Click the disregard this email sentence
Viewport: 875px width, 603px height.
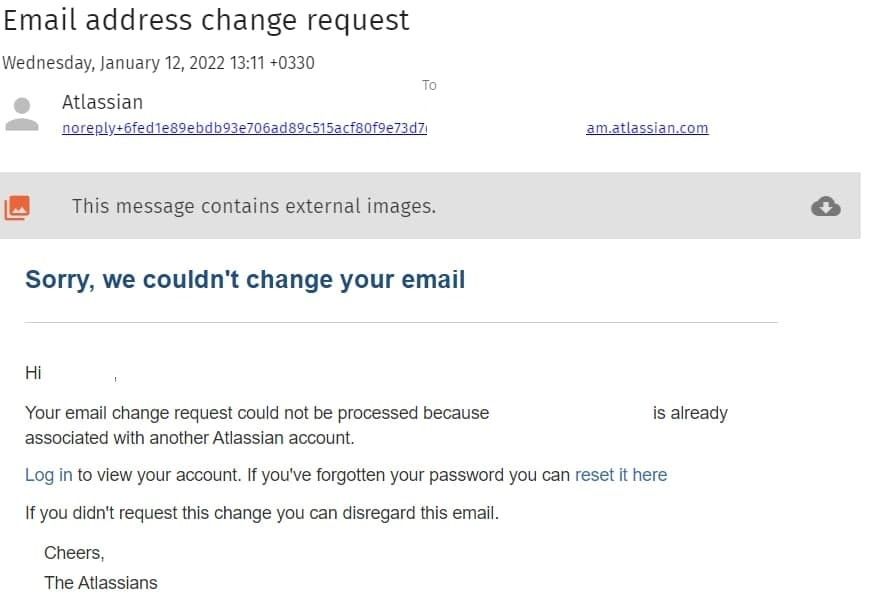point(262,513)
